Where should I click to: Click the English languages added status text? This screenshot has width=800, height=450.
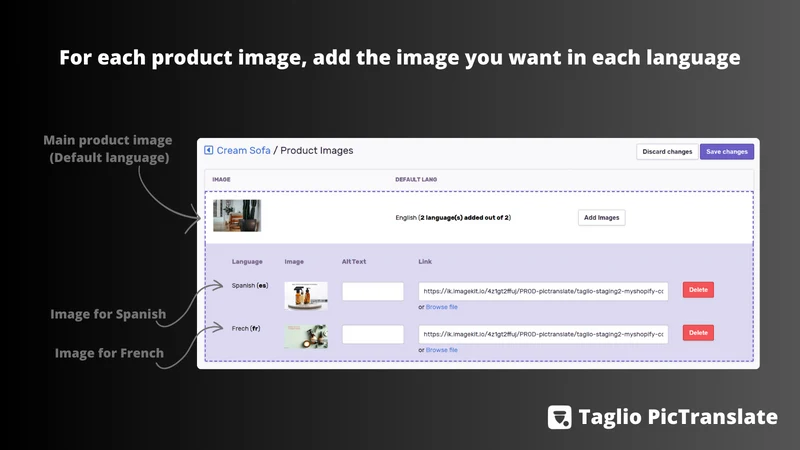(453, 217)
